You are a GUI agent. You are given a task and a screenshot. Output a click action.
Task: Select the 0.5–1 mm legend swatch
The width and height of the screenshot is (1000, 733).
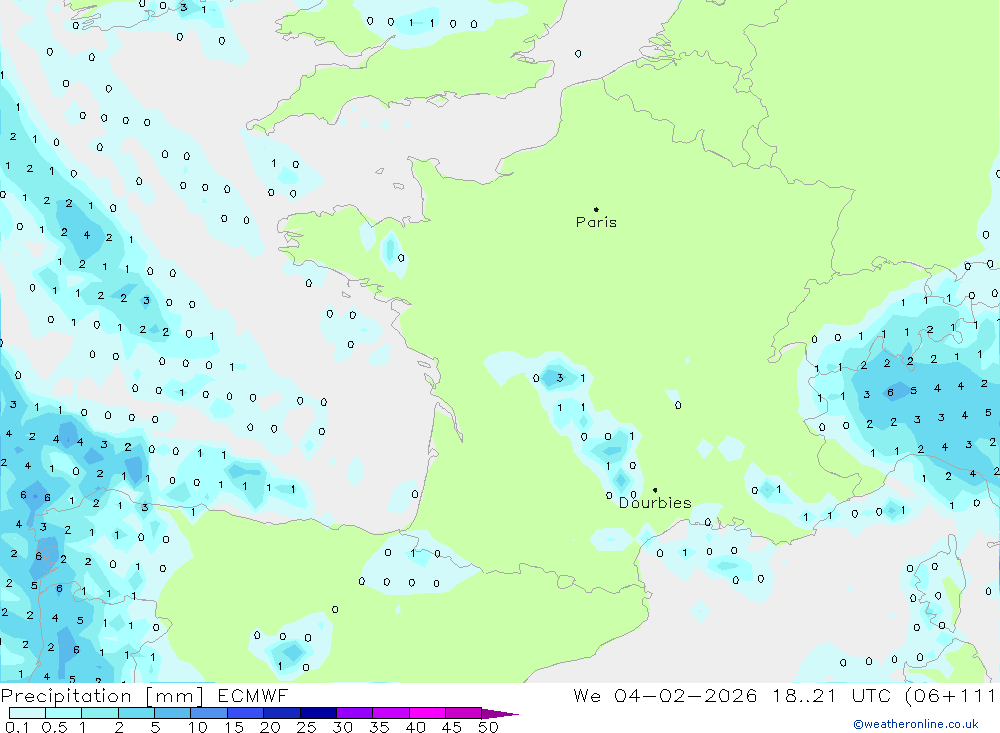[x=64, y=713]
